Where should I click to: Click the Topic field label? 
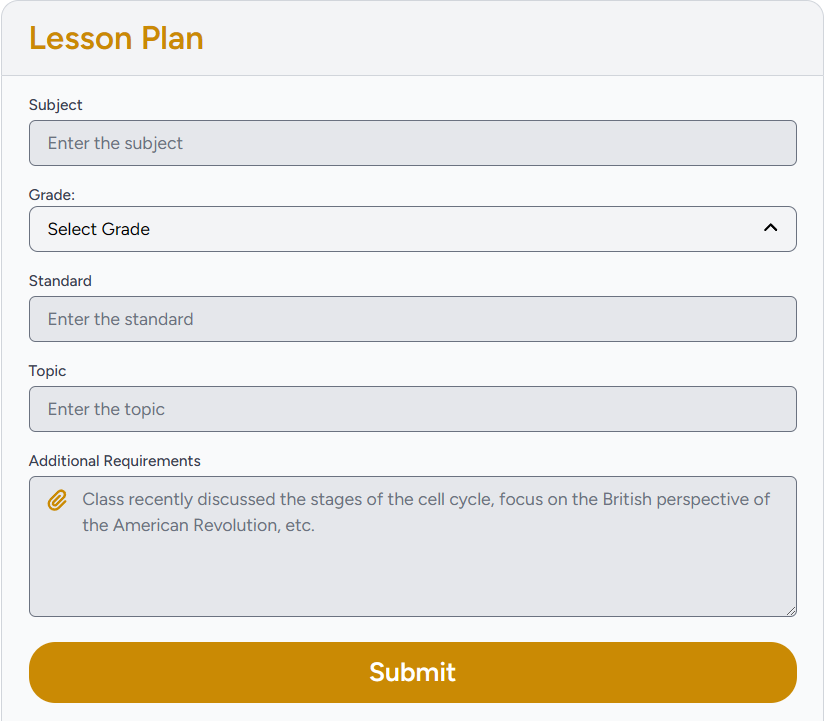pos(47,371)
